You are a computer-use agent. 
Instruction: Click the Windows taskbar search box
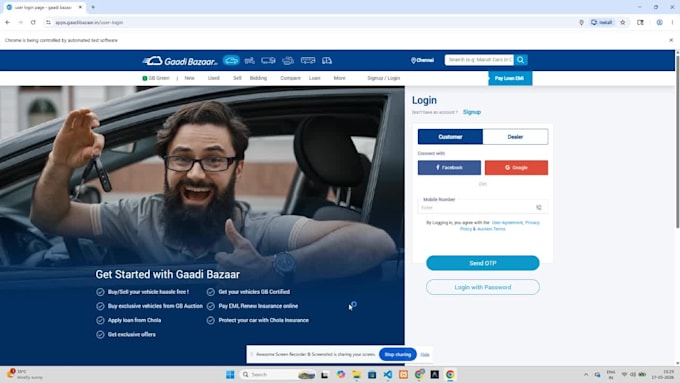pos(278,374)
